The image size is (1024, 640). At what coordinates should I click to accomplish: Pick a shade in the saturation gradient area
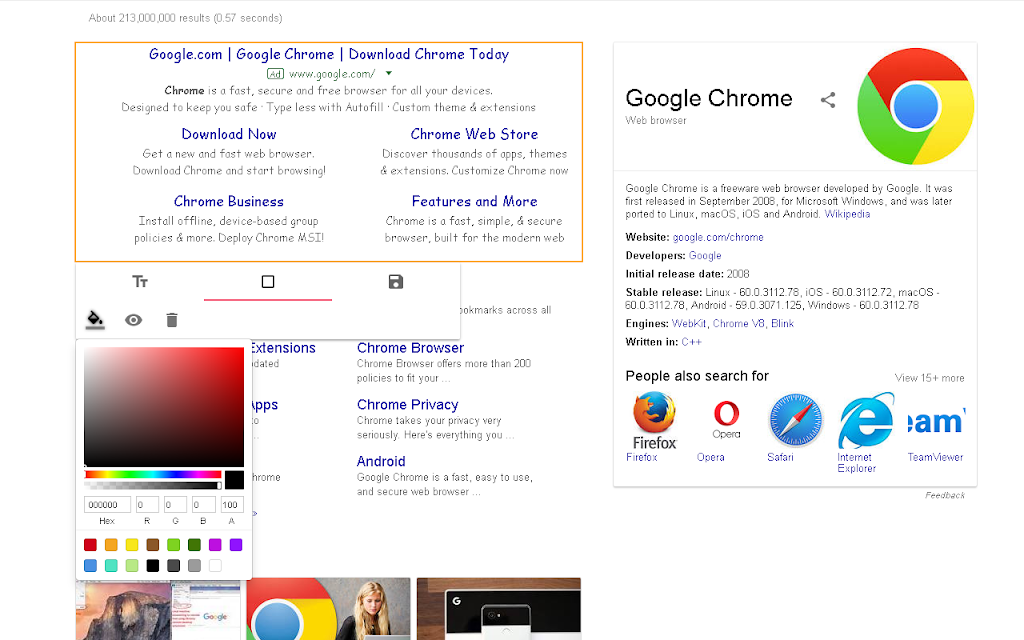tap(164, 407)
